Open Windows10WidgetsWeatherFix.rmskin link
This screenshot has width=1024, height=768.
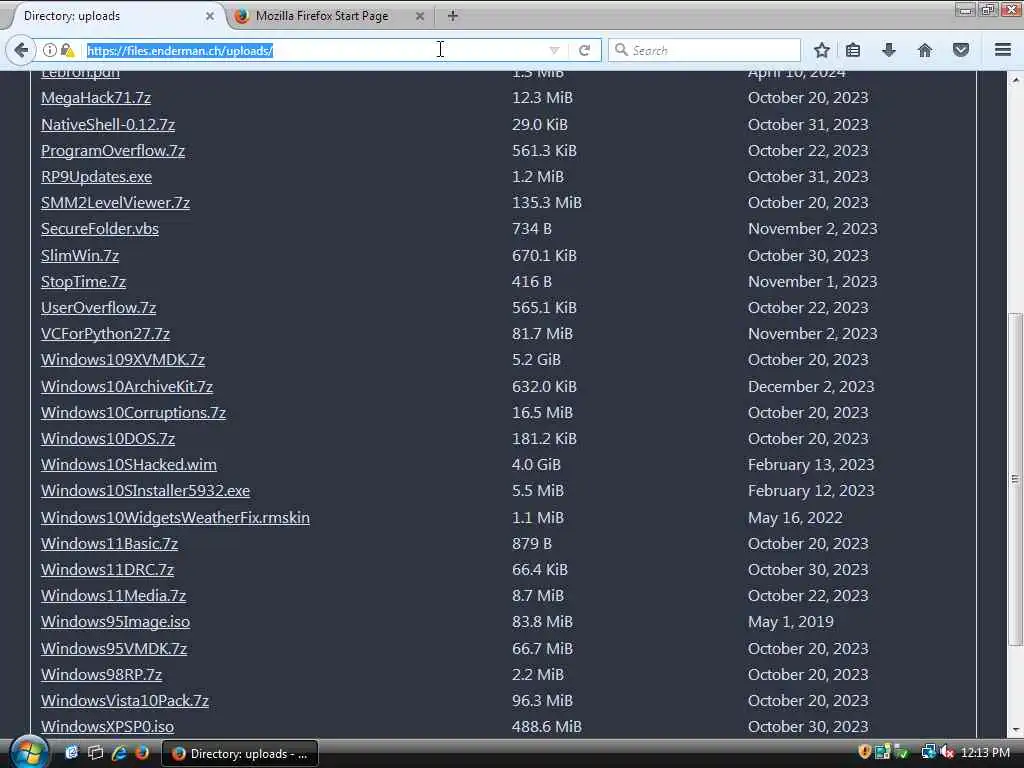click(x=176, y=518)
